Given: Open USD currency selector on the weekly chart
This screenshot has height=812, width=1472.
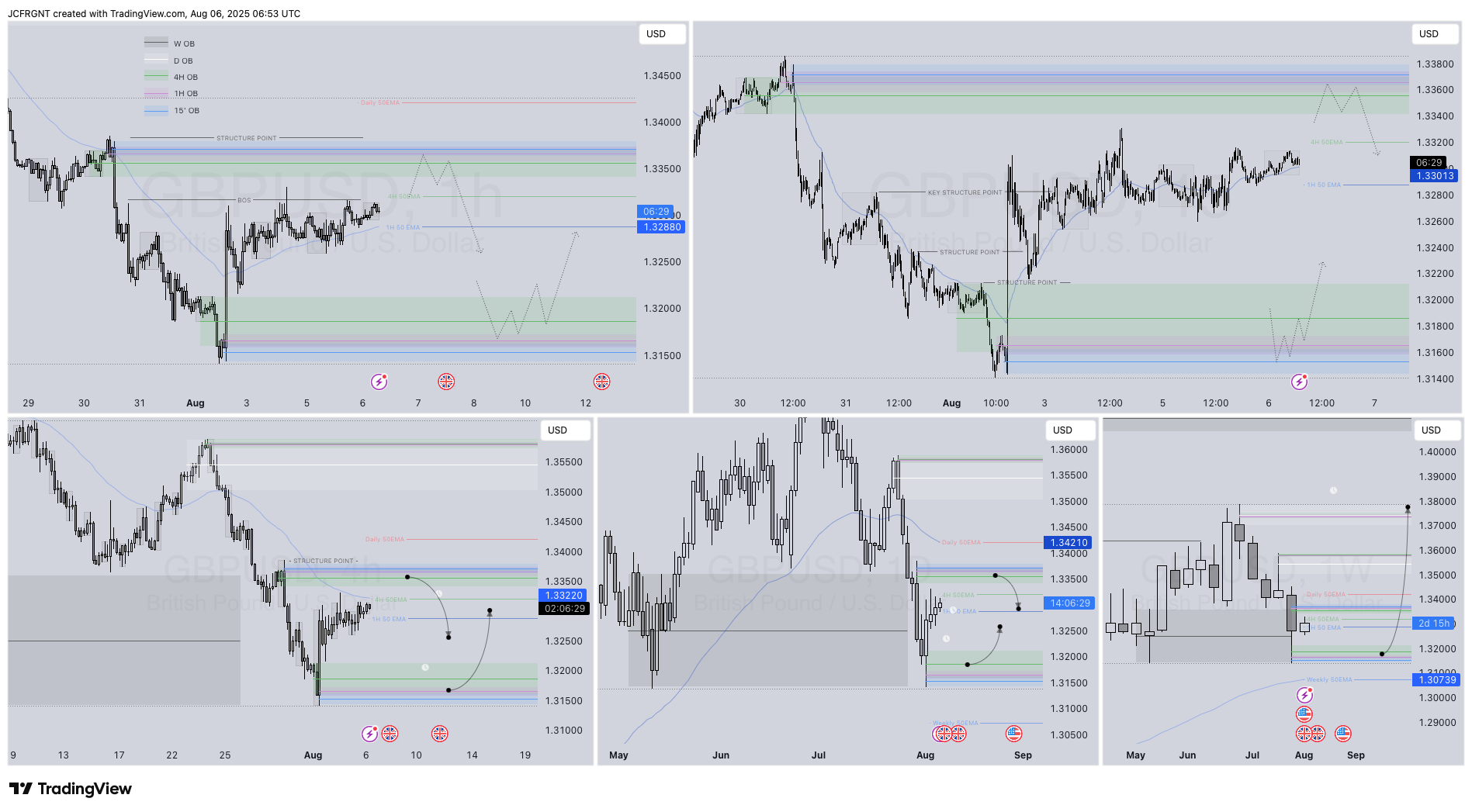Looking at the screenshot, I should pyautogui.click(x=1437, y=430).
